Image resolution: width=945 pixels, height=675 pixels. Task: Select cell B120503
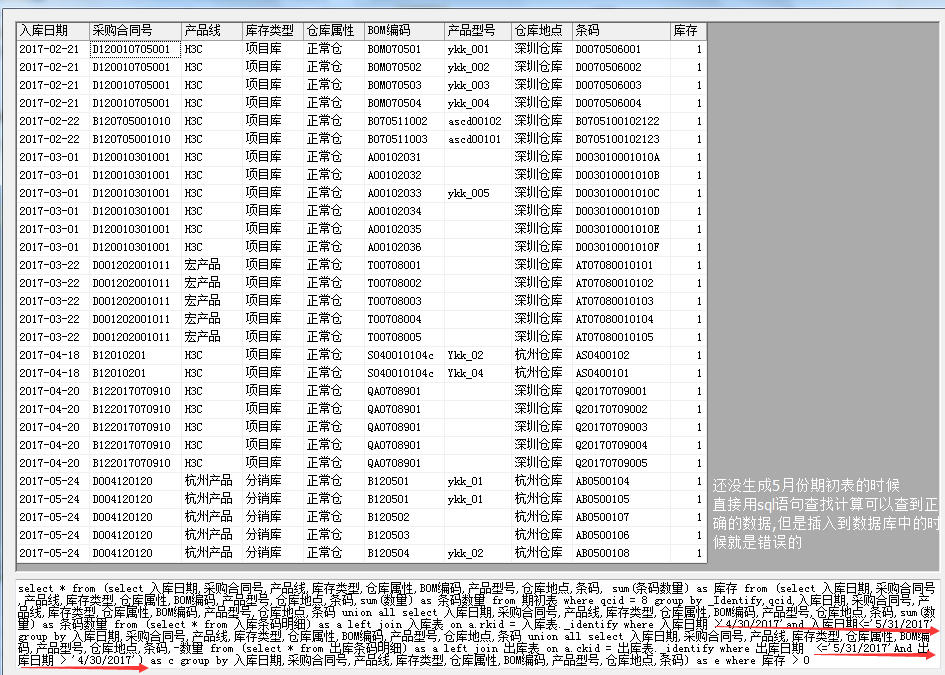coord(404,535)
